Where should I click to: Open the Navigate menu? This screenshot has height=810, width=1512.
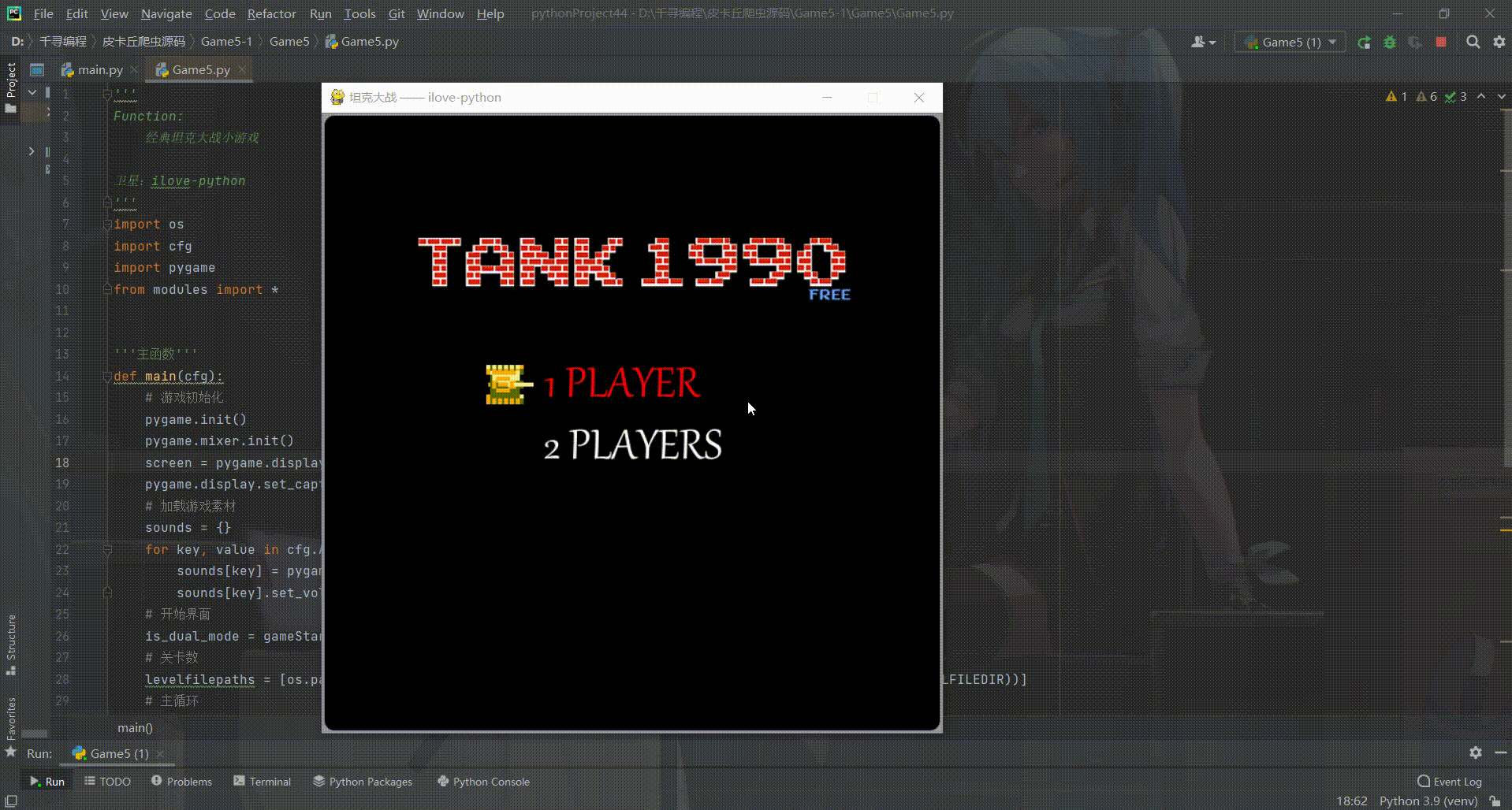coord(166,13)
